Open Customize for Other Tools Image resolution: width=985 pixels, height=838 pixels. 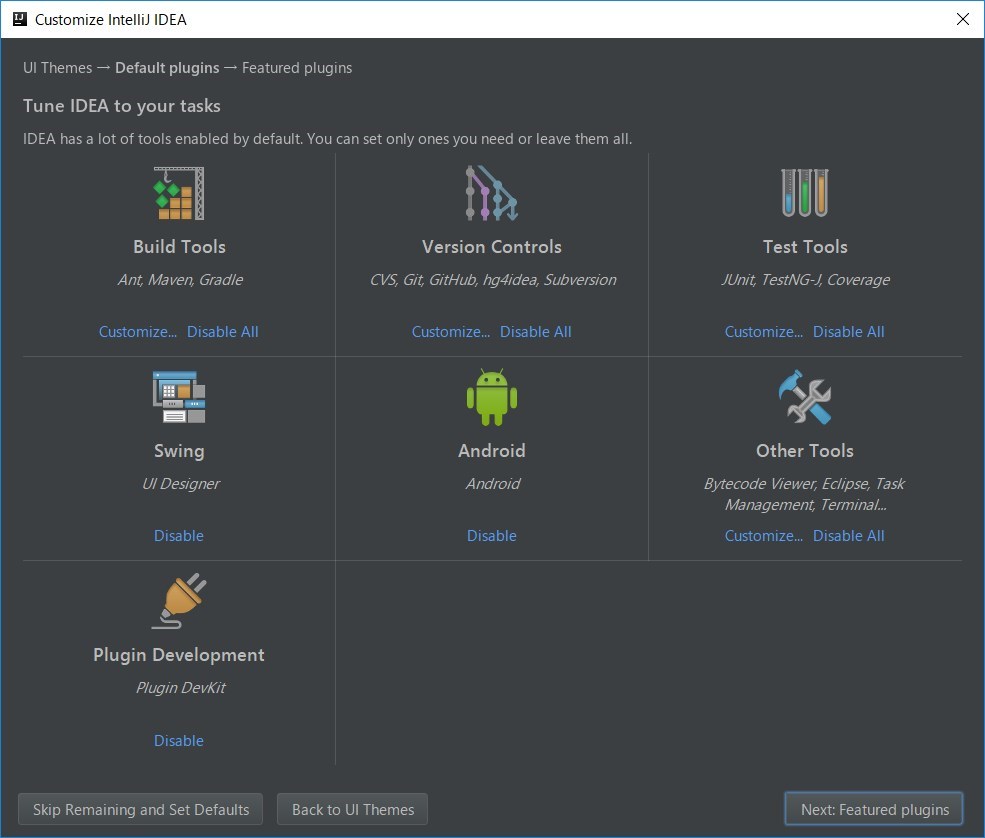(x=763, y=536)
